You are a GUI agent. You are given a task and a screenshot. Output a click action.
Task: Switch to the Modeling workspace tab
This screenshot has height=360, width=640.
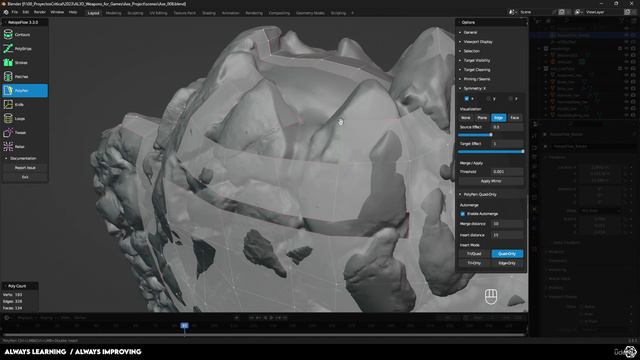(113, 13)
